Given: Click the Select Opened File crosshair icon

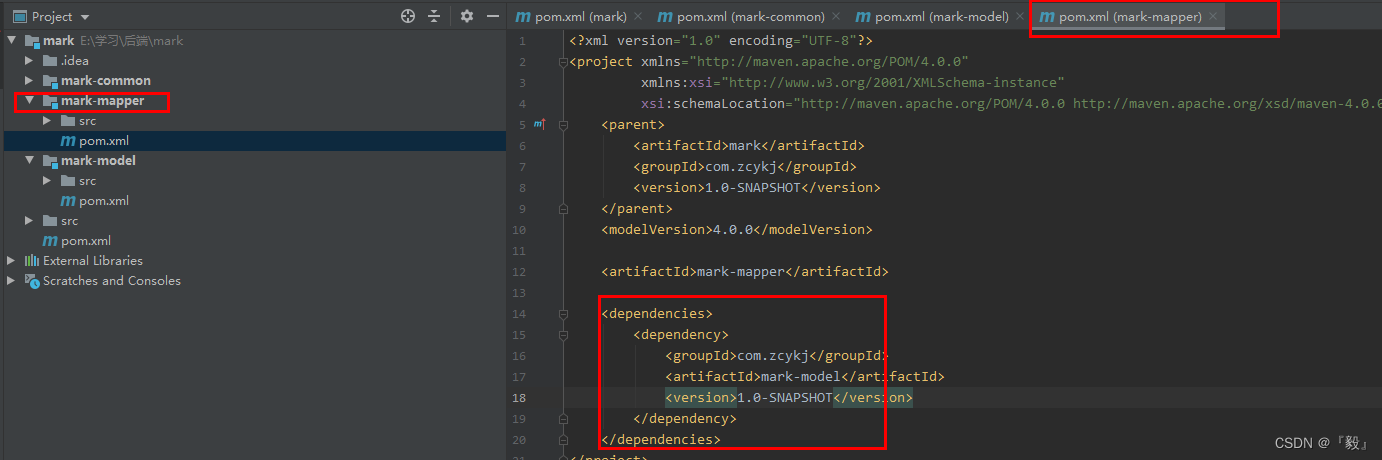Looking at the screenshot, I should [407, 16].
